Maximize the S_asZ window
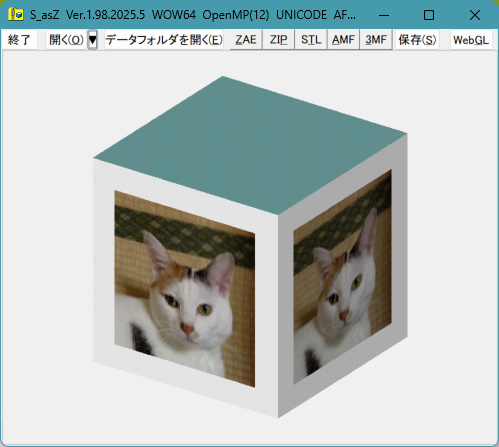 429,15
